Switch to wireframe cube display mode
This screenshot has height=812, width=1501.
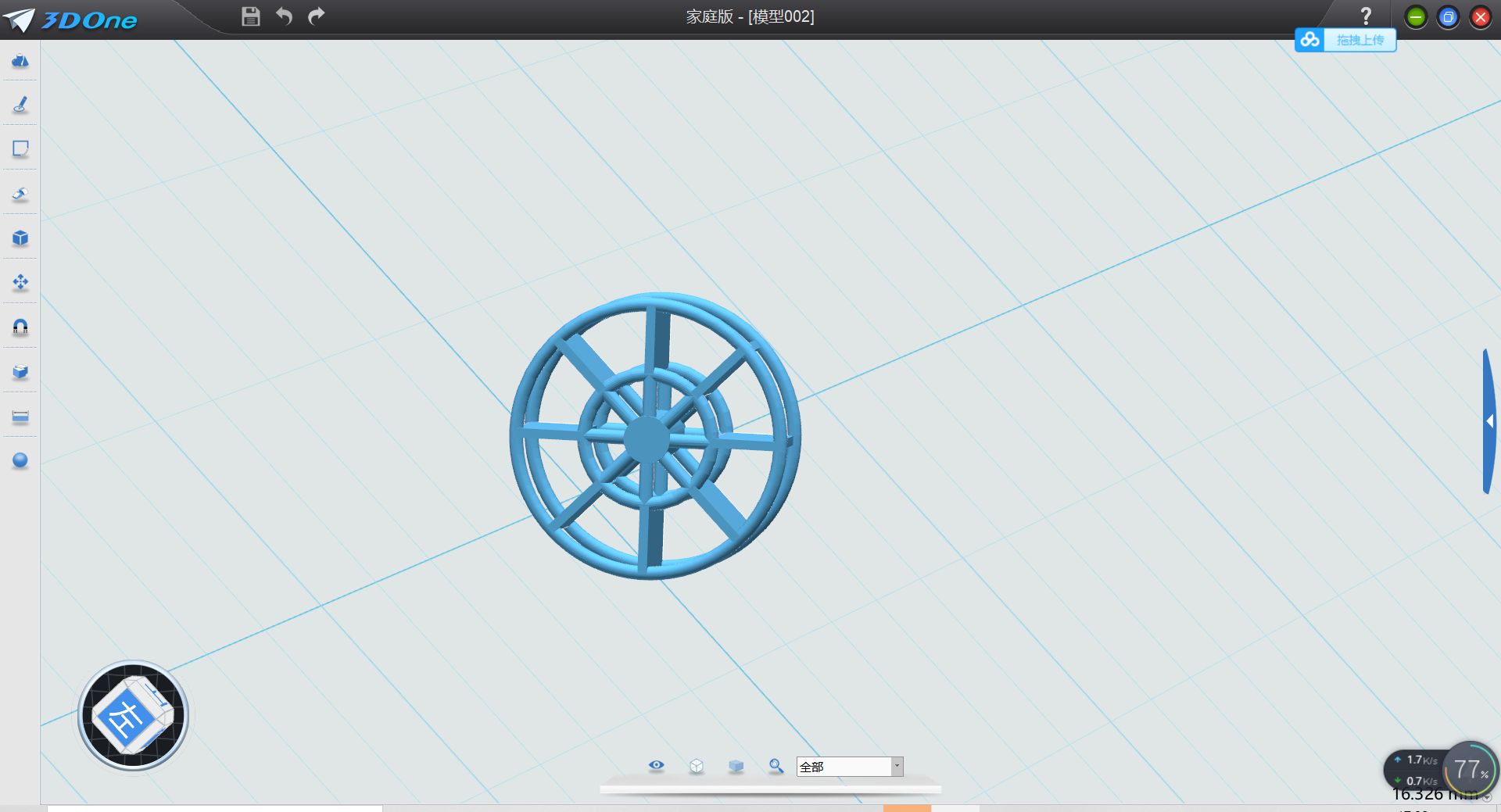pos(697,767)
